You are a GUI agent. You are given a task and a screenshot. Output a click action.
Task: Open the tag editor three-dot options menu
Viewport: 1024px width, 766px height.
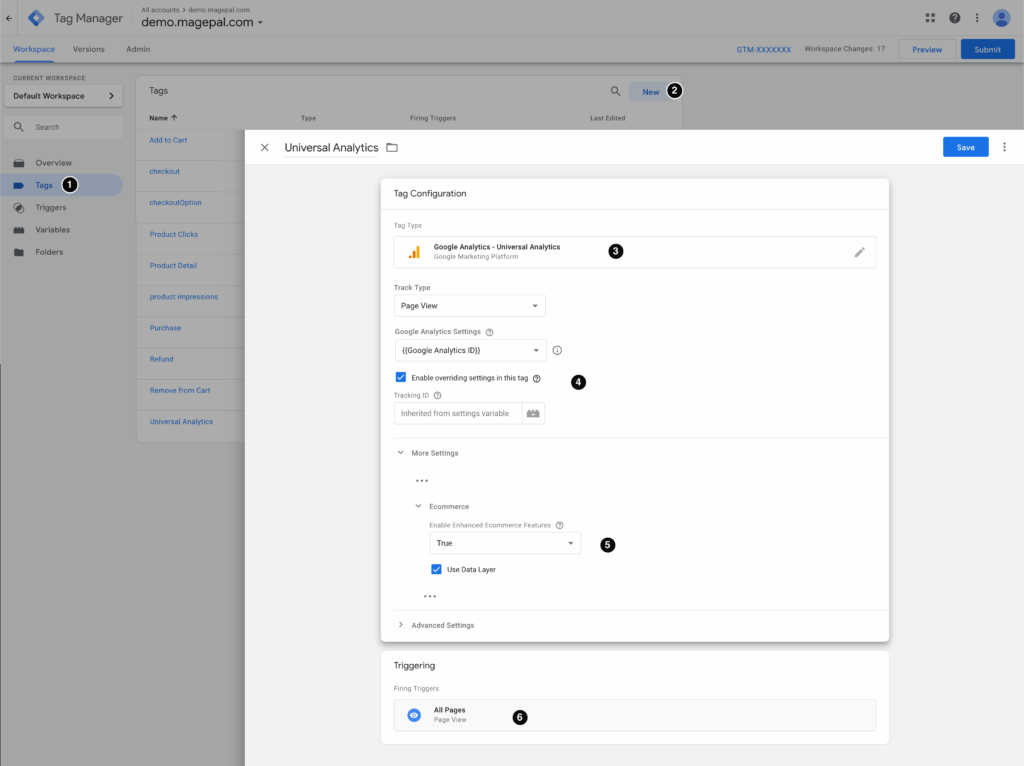coord(1004,147)
